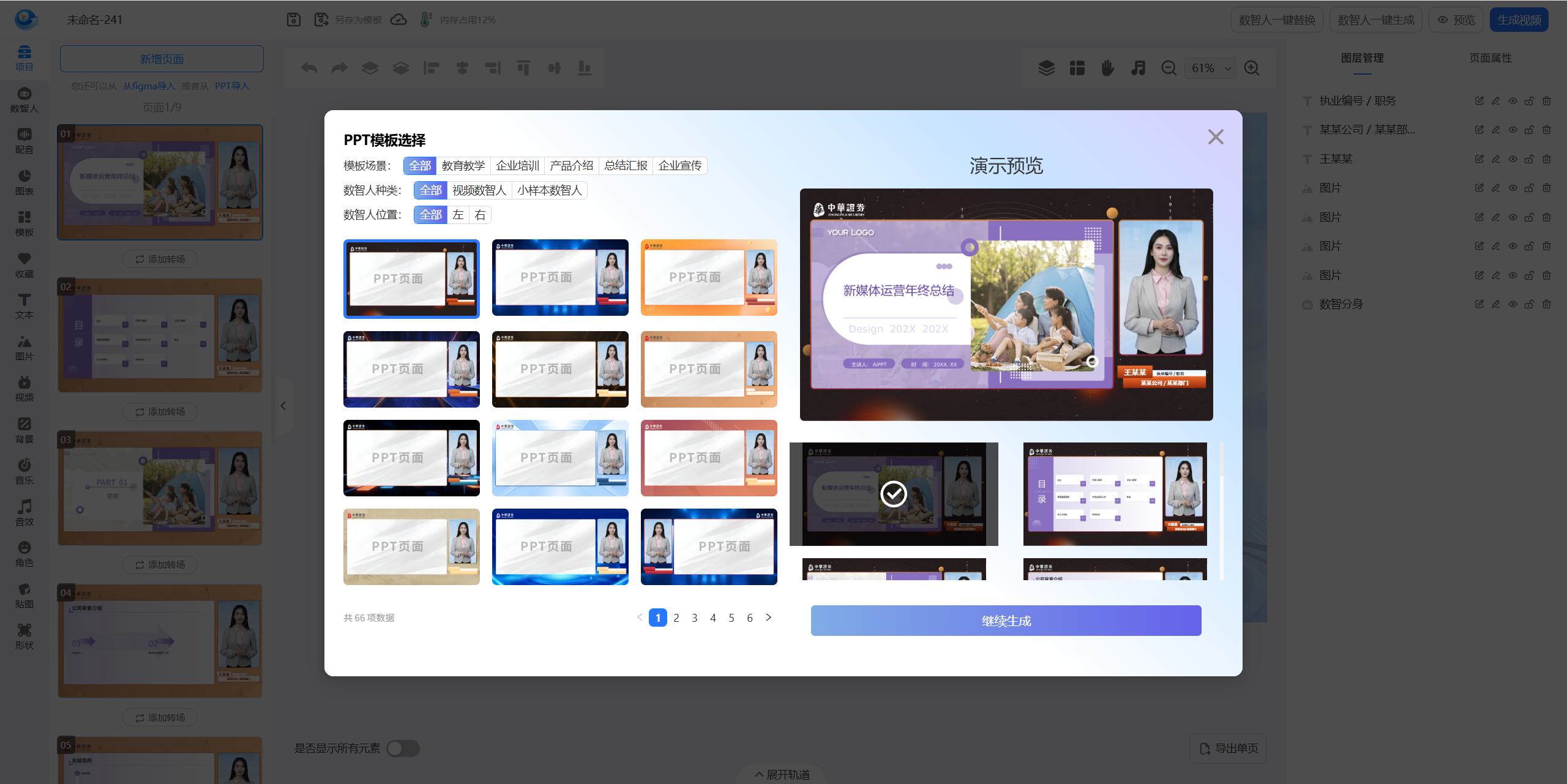Click the 继续生成 button
This screenshot has height=784, width=1567.
pos(1006,621)
